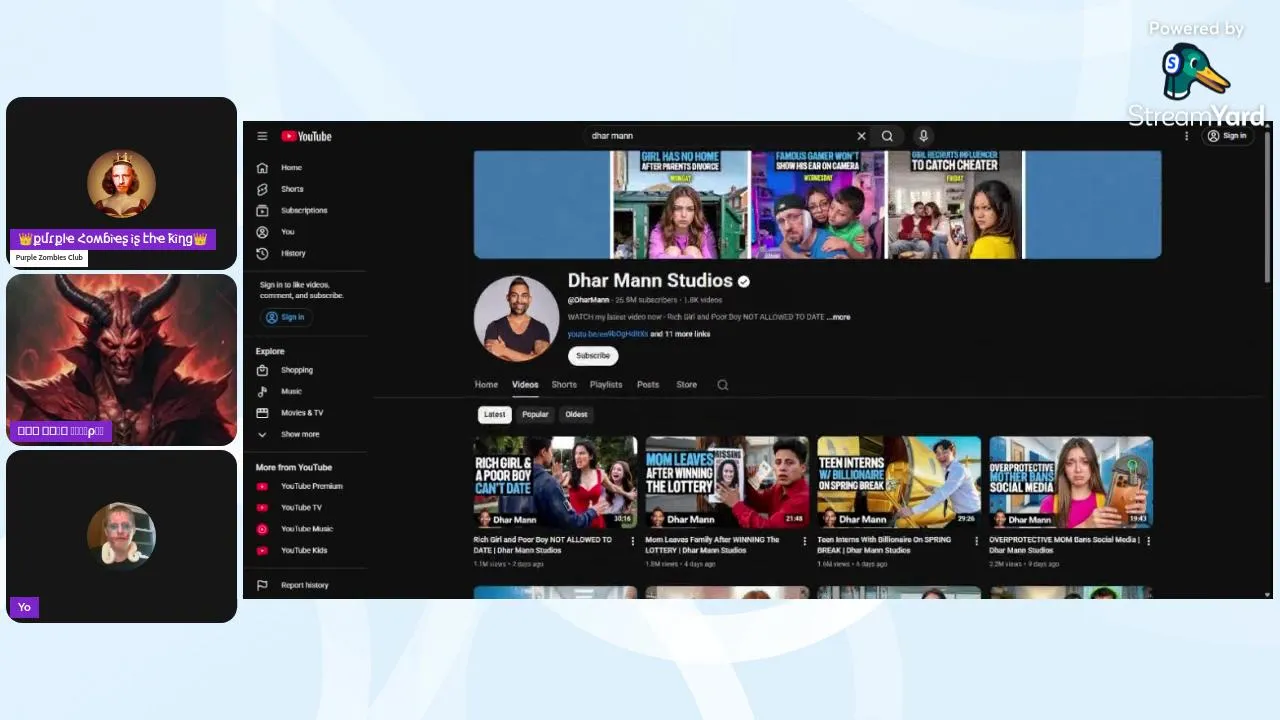This screenshot has height=720, width=1280.
Task: Open YouTube TV link
Action: 300,508
